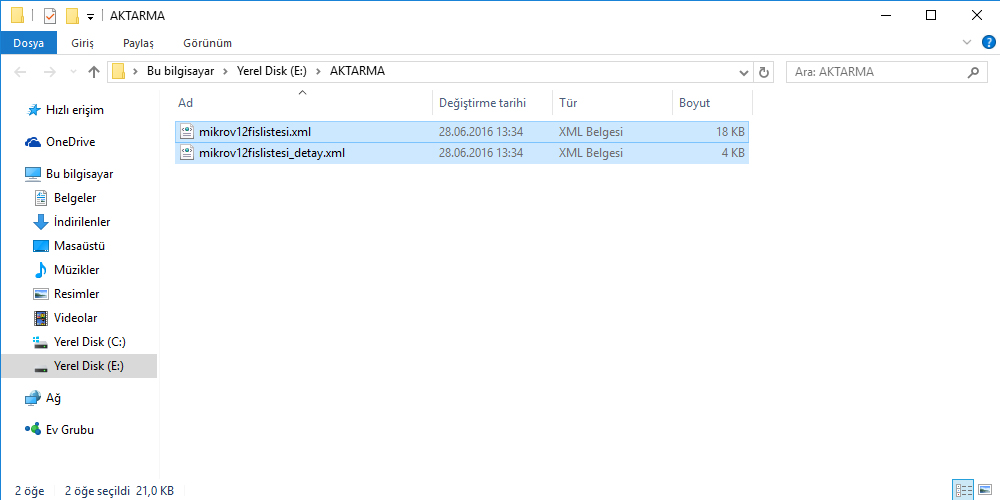Open the blue Help question mark icon

tap(988, 43)
